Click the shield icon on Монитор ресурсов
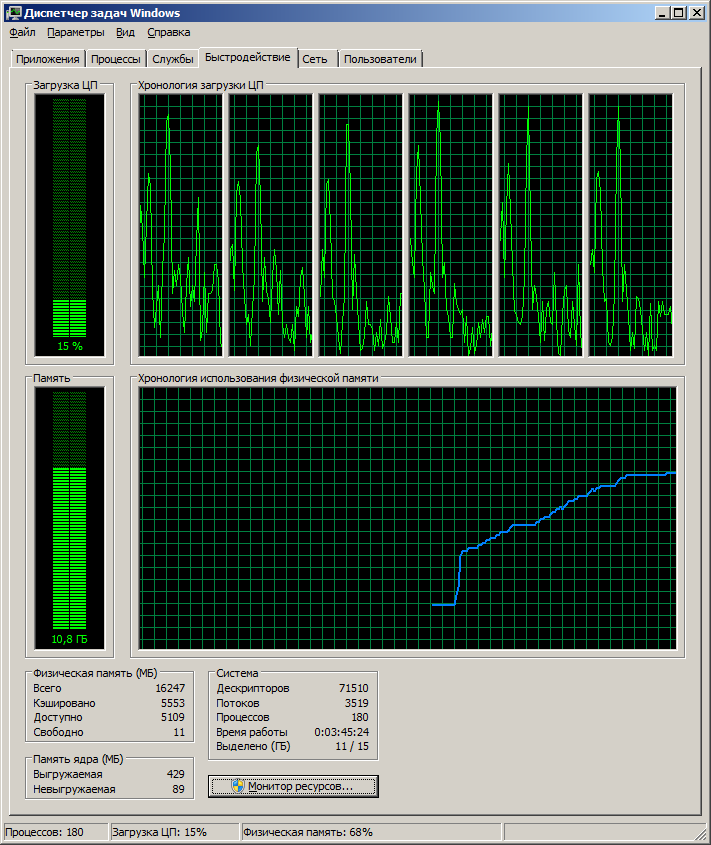The width and height of the screenshot is (711, 845). click(x=237, y=786)
